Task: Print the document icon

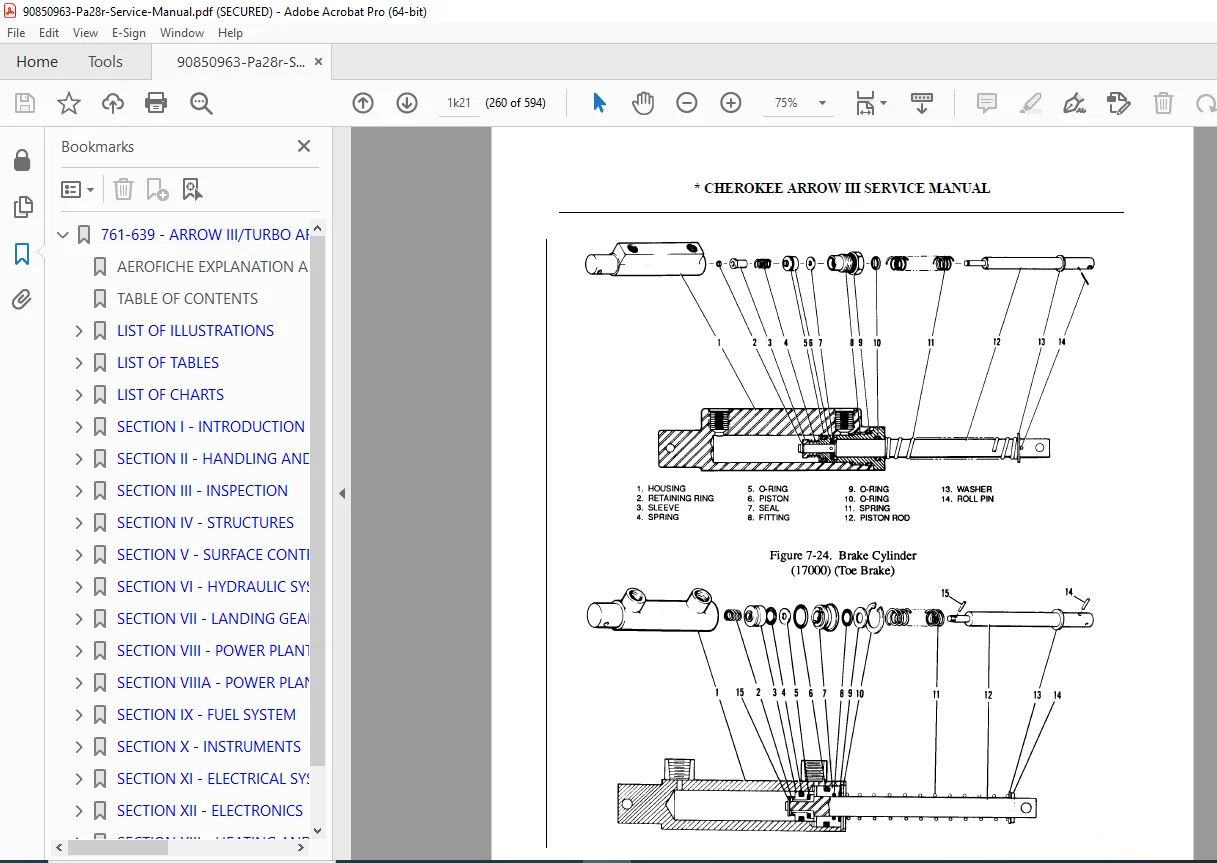Action: [156, 103]
